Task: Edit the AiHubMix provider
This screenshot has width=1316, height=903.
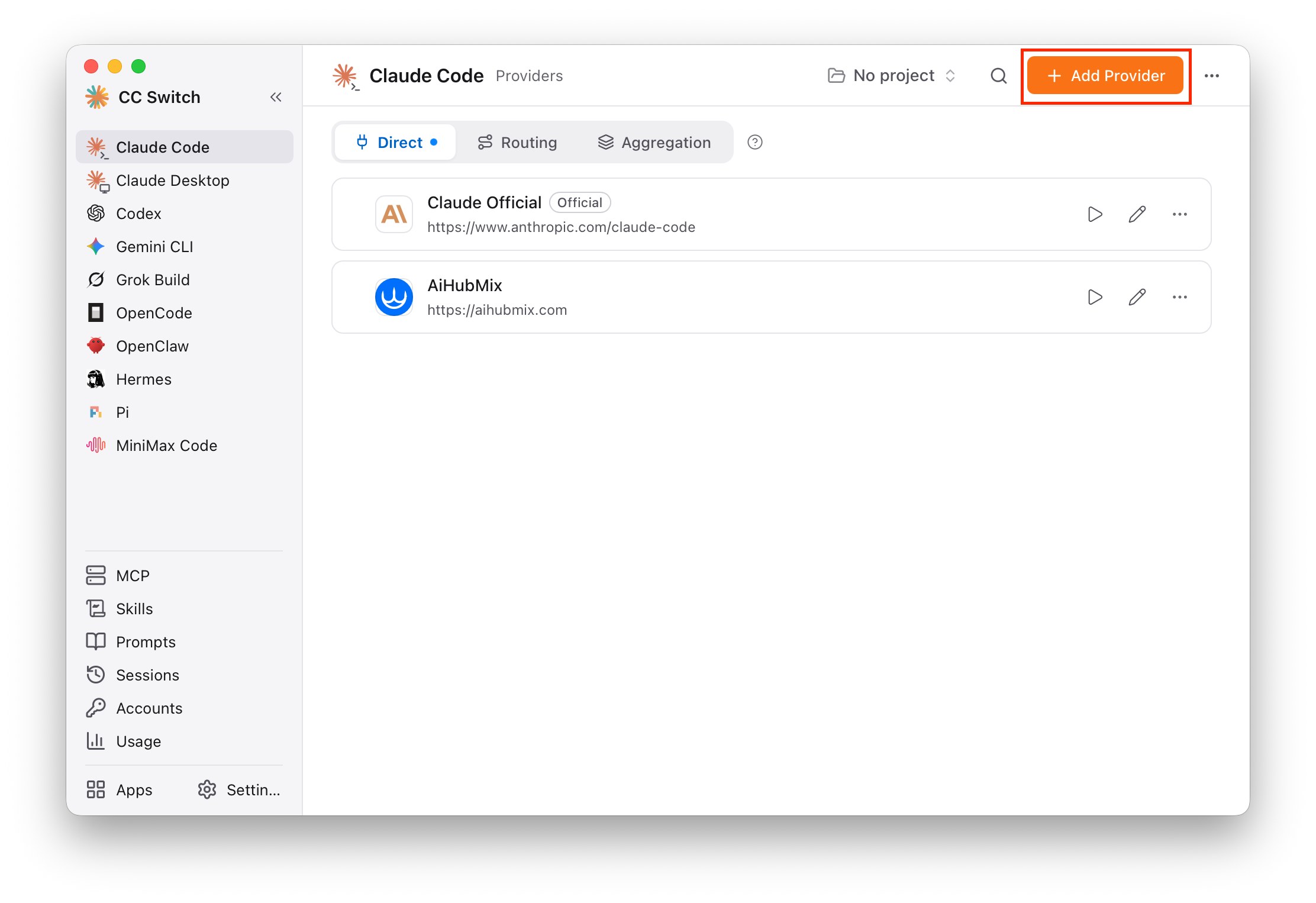Action: click(1137, 297)
